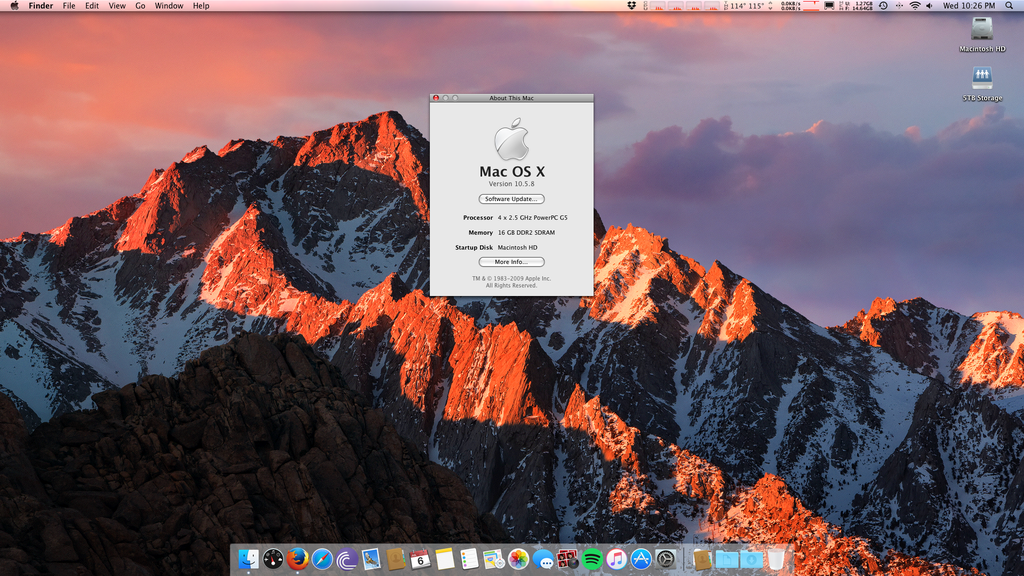
Task: Open the volume control in menu bar
Action: pyautogui.click(x=930, y=6)
